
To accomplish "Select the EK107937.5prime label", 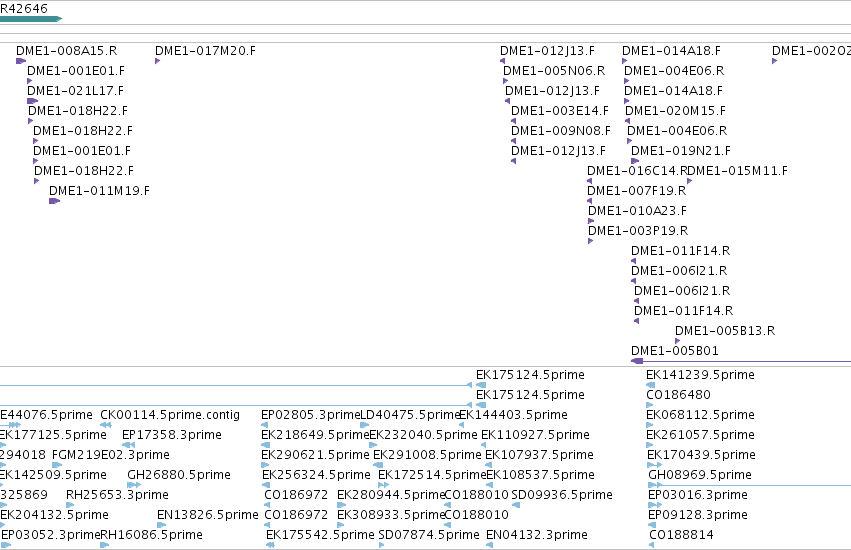I will [x=539, y=456].
